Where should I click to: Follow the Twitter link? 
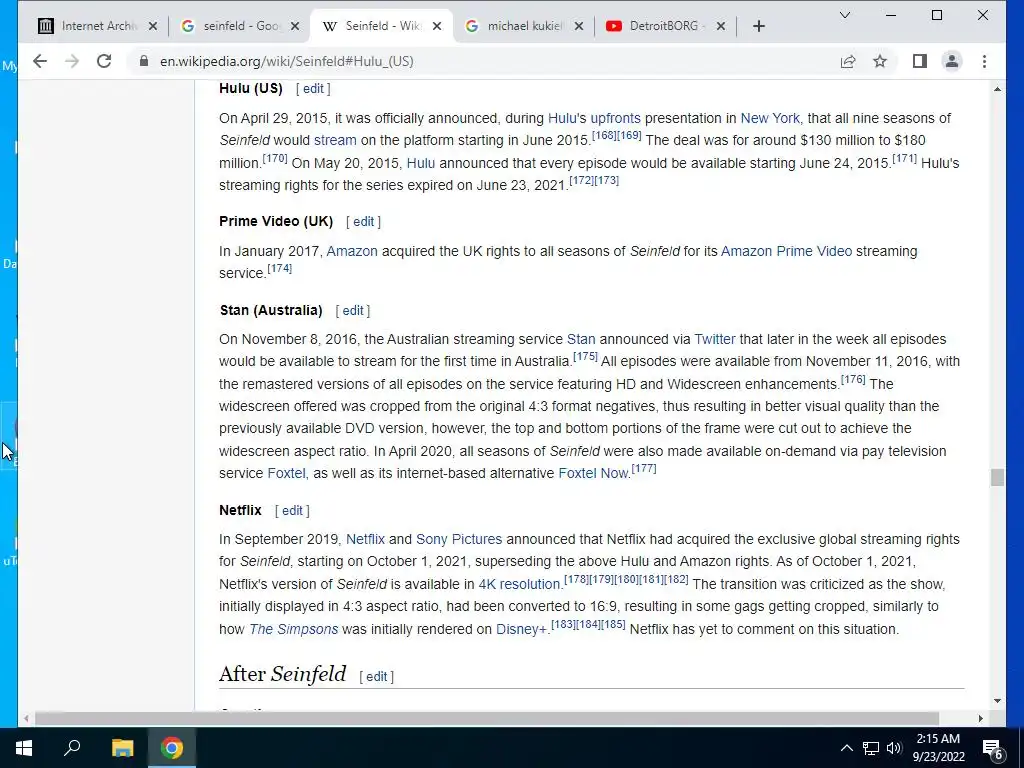[714, 340]
